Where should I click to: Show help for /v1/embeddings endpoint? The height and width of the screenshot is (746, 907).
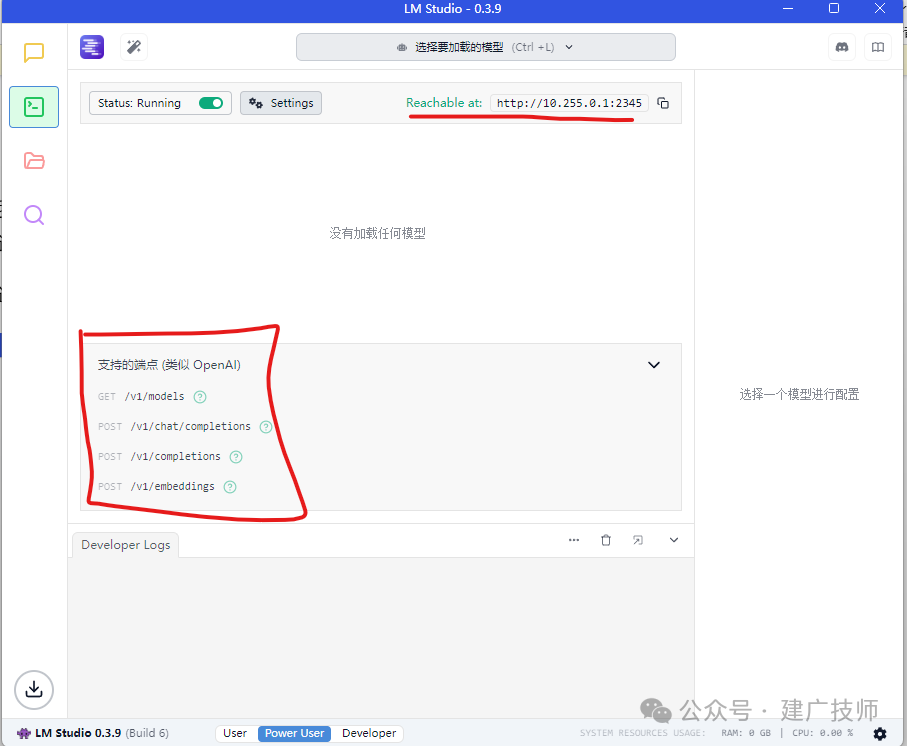point(230,487)
